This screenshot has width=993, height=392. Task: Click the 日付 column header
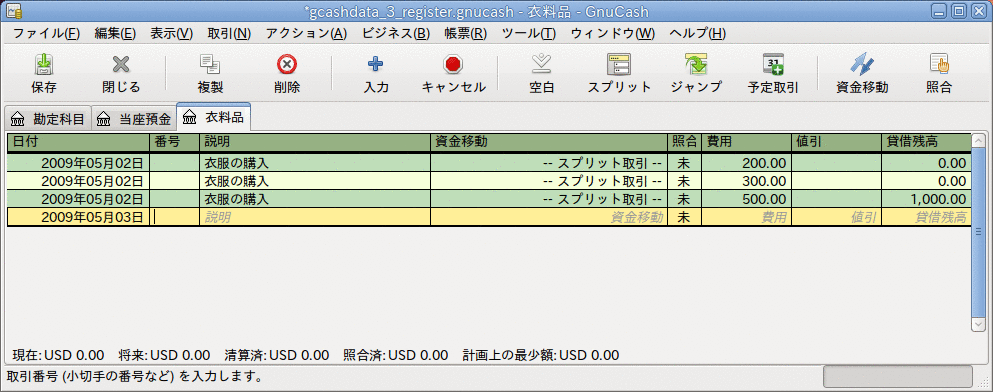pyautogui.click(x=79, y=142)
